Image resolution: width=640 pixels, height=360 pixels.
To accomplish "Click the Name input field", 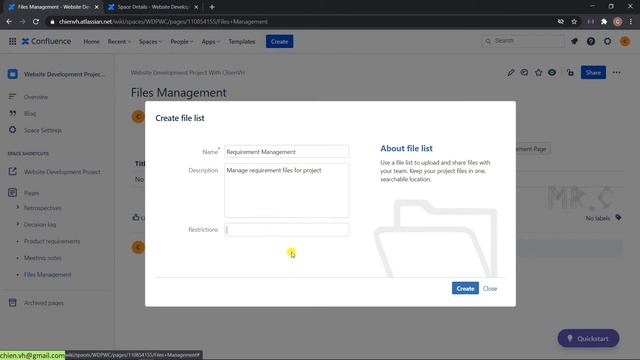I will point(287,151).
